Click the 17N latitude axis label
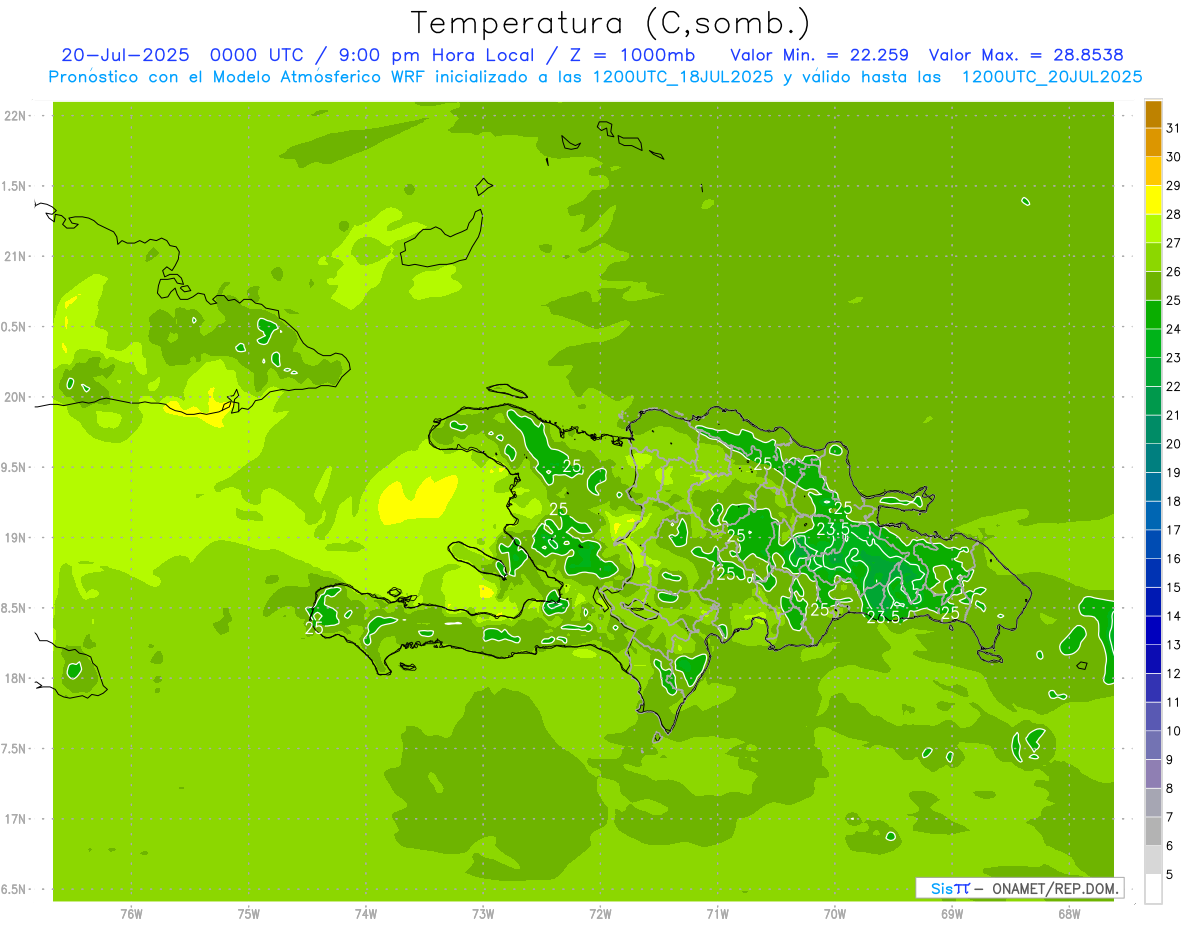 point(15,819)
